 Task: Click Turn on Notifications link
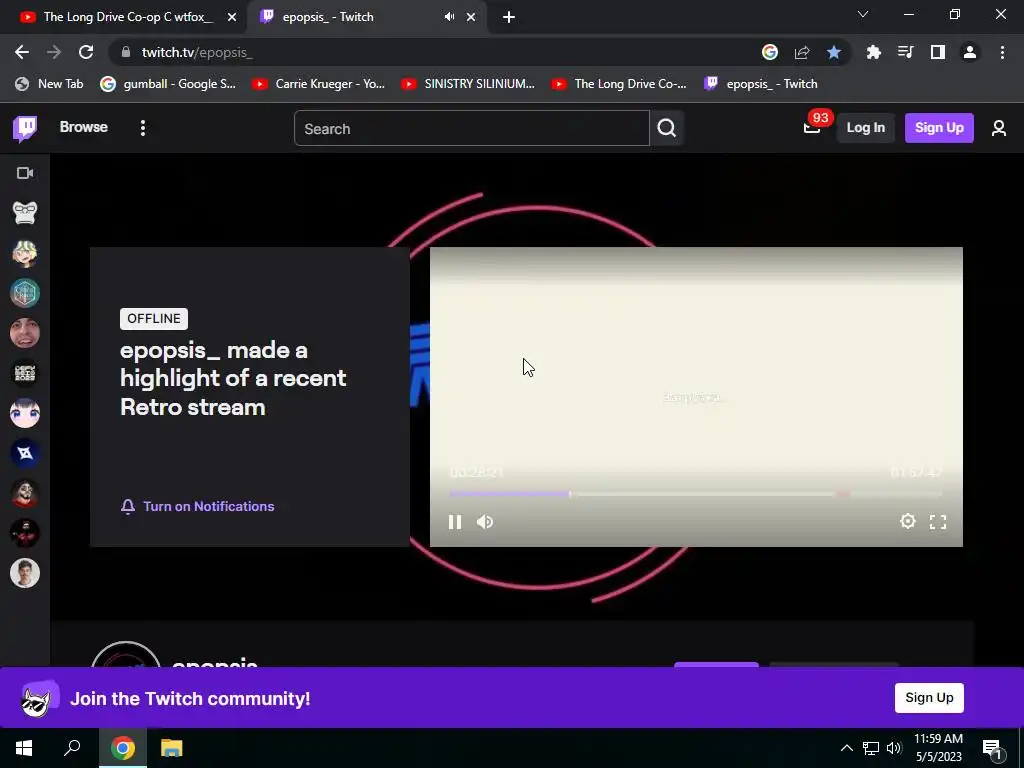click(208, 507)
